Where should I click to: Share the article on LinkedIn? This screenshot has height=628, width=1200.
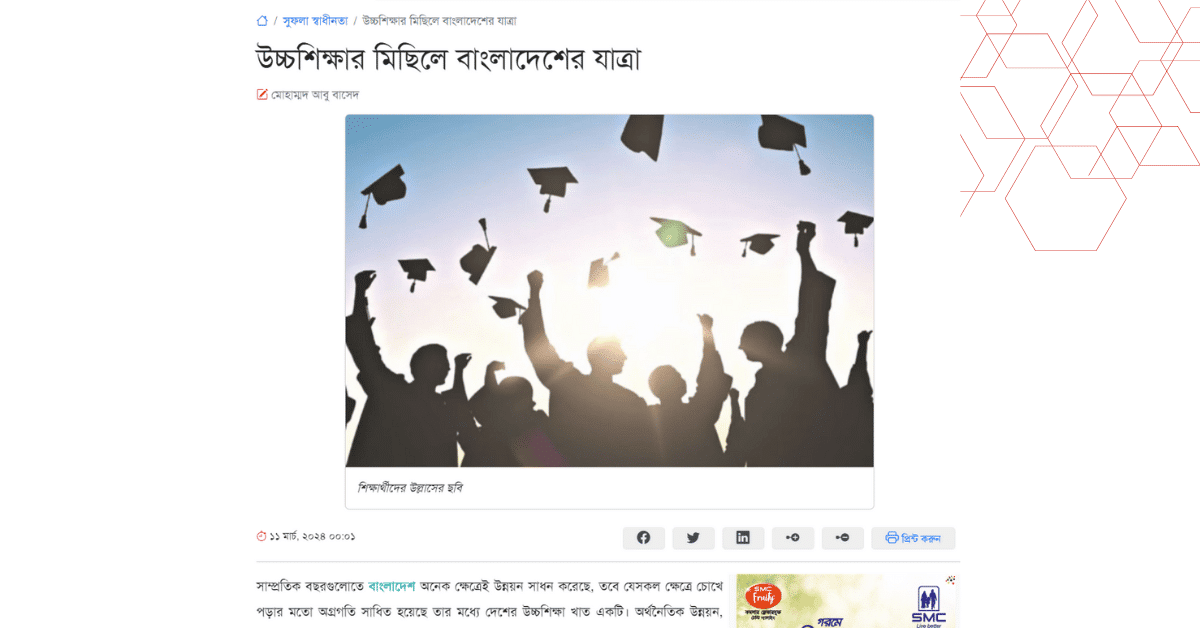pyautogui.click(x=743, y=538)
